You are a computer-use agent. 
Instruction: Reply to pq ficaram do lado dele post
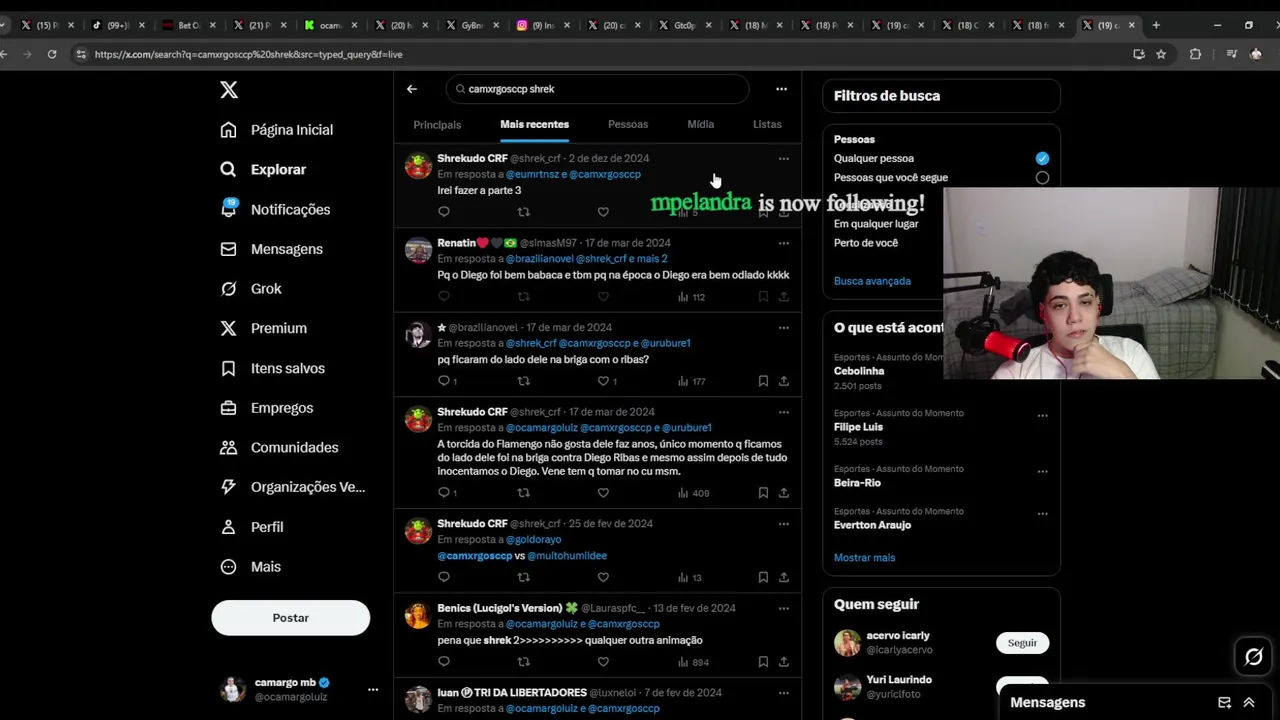(x=444, y=381)
